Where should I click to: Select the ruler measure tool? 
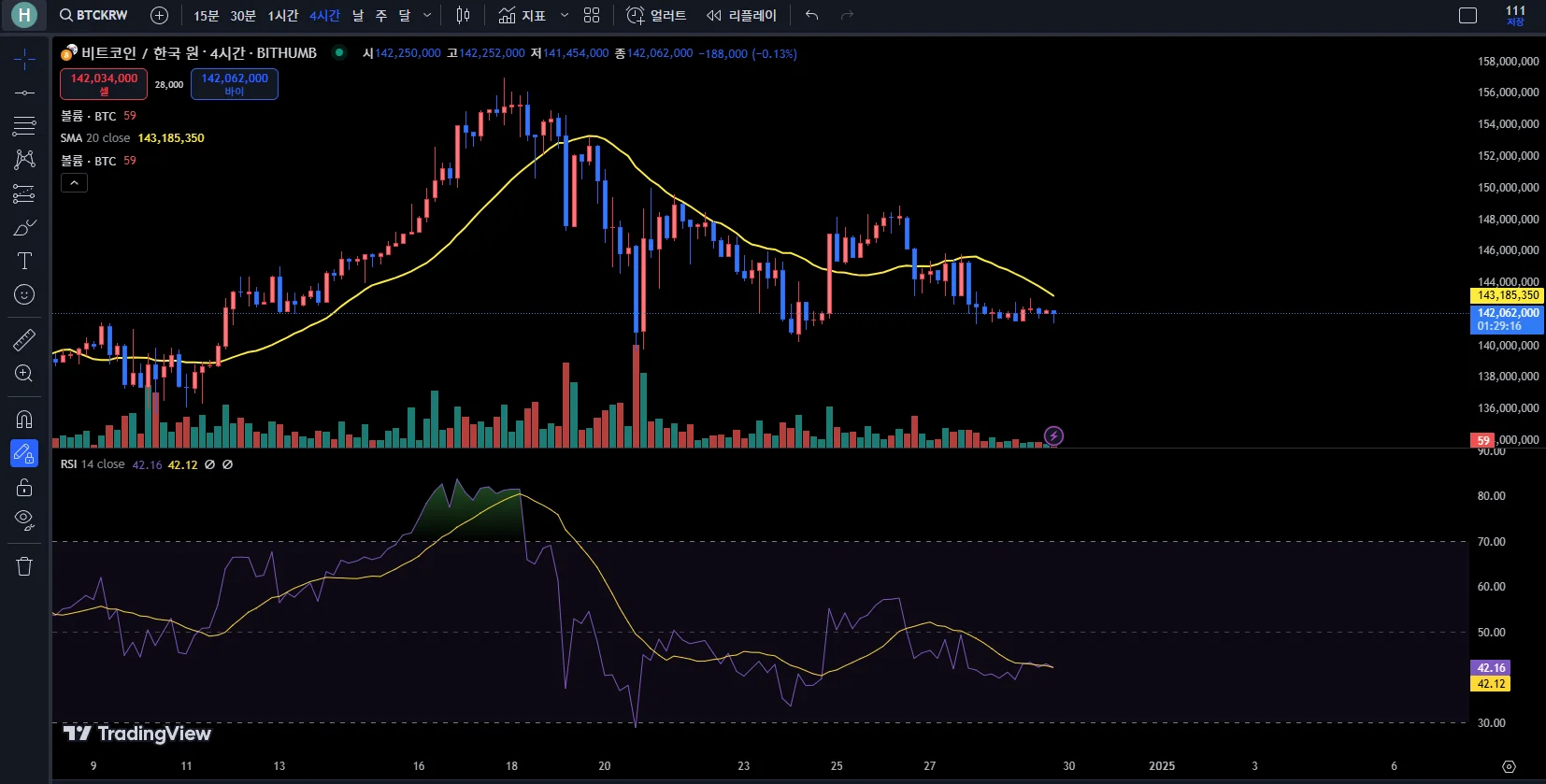pos(24,340)
